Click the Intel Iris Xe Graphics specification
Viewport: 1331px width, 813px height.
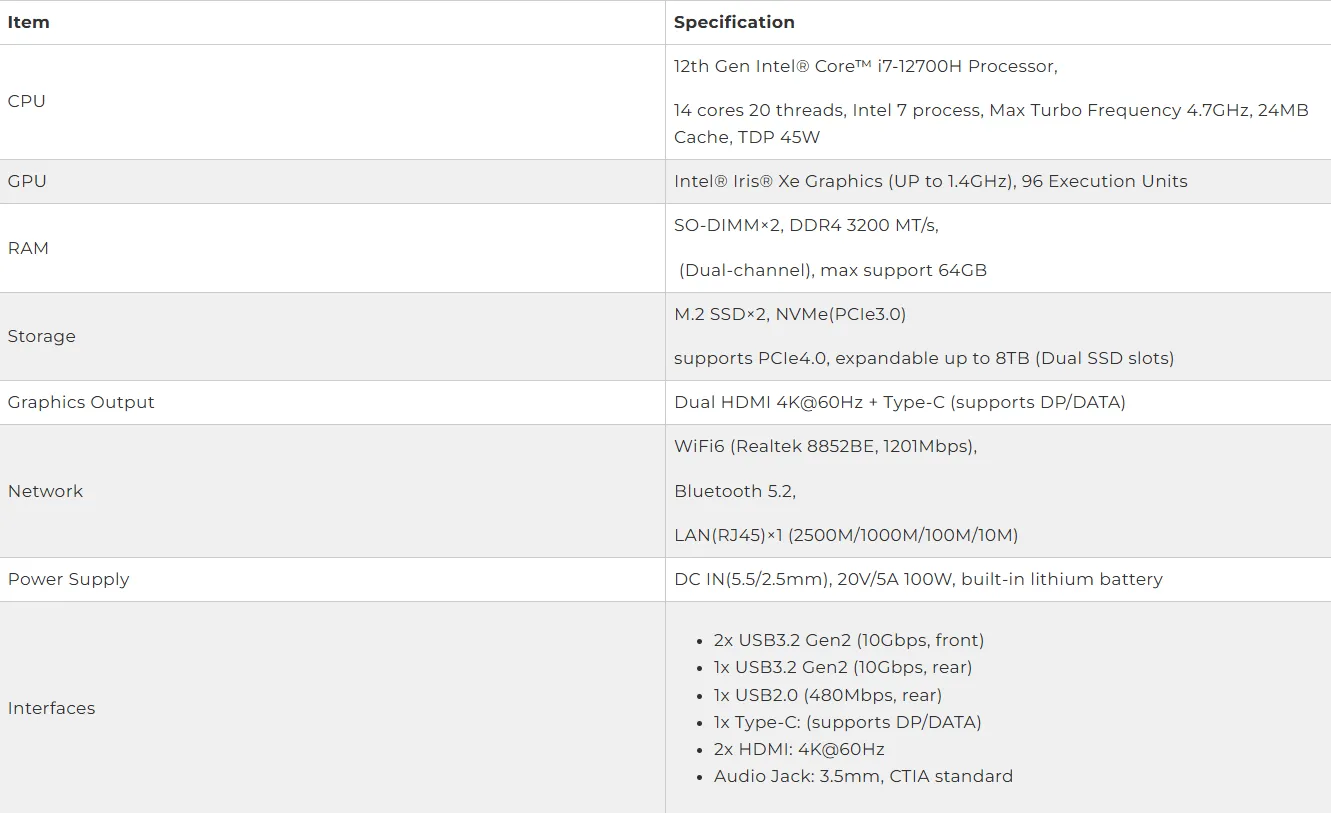930,181
